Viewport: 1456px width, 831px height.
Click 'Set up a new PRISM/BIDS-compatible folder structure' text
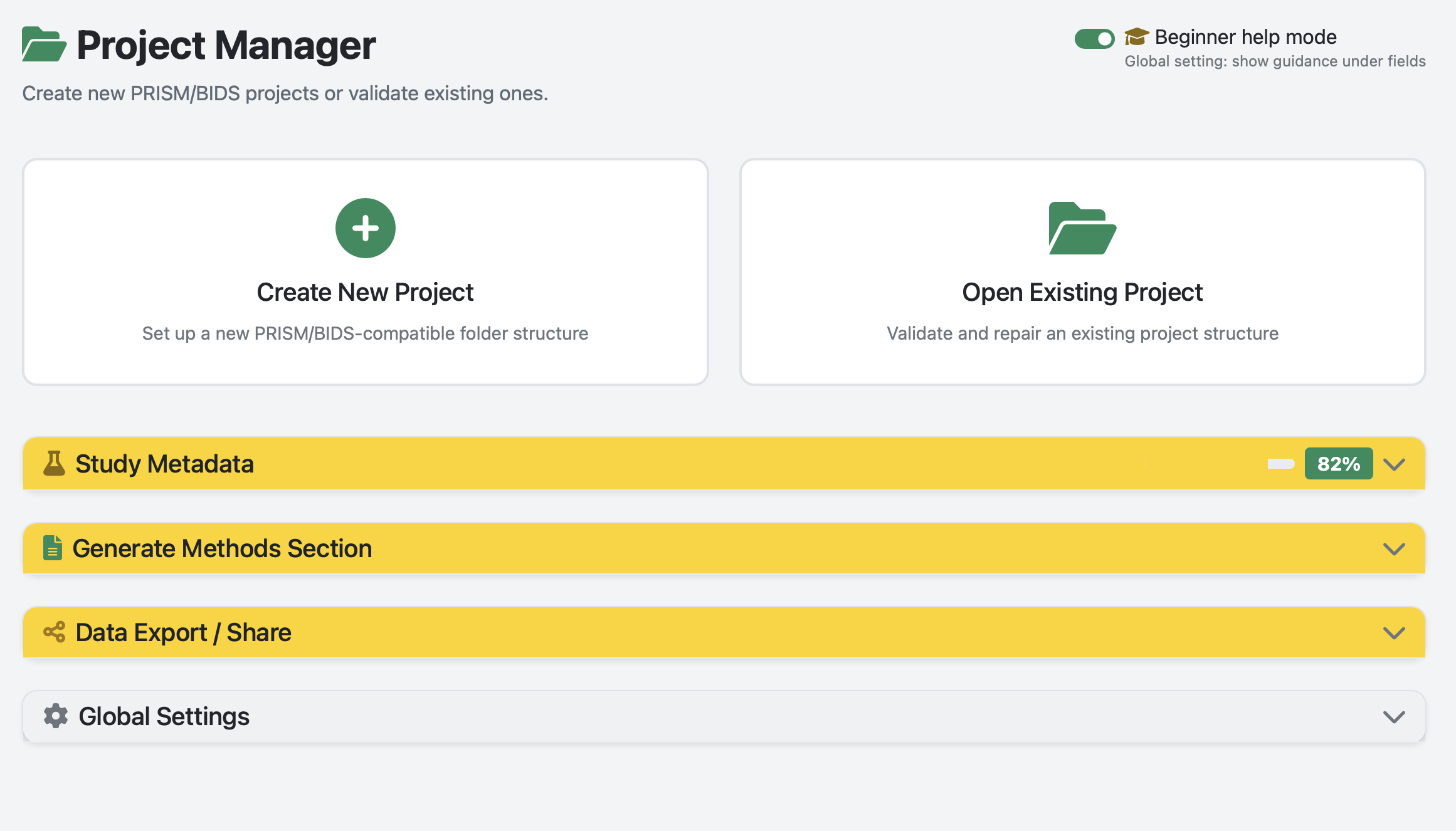tap(366, 333)
